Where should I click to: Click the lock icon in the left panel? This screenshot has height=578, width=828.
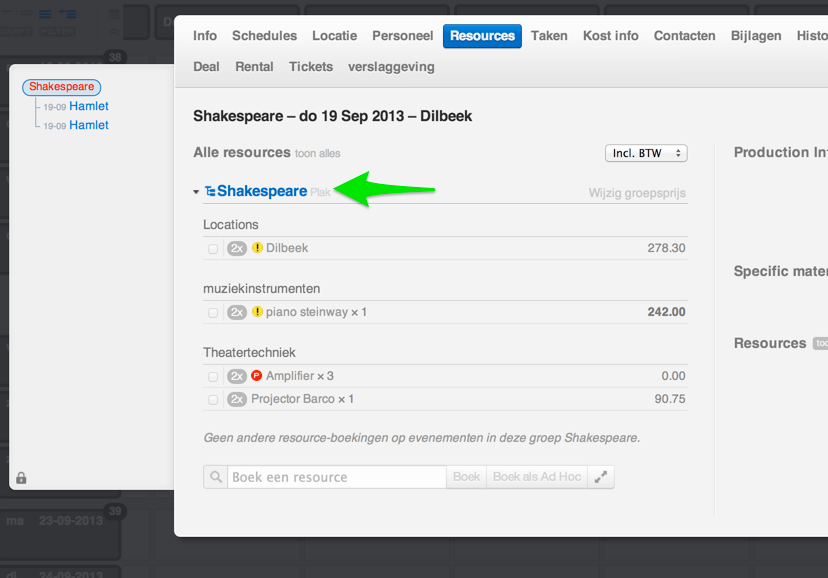[x=21, y=478]
